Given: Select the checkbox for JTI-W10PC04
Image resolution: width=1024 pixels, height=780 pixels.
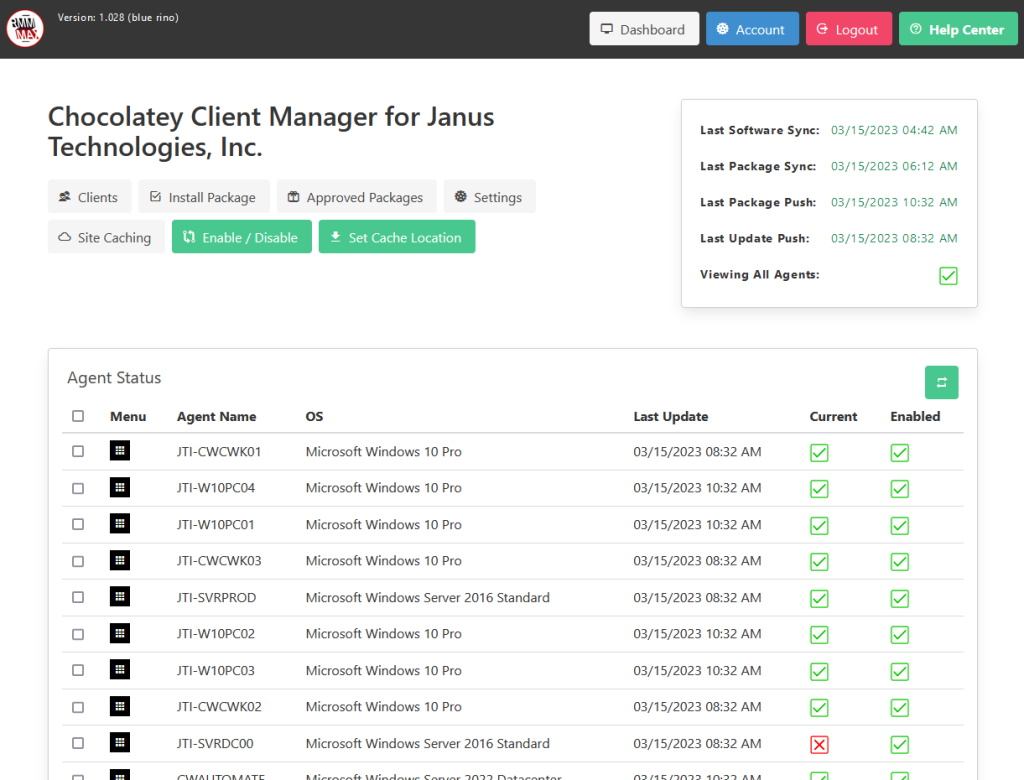Looking at the screenshot, I should tap(78, 488).
